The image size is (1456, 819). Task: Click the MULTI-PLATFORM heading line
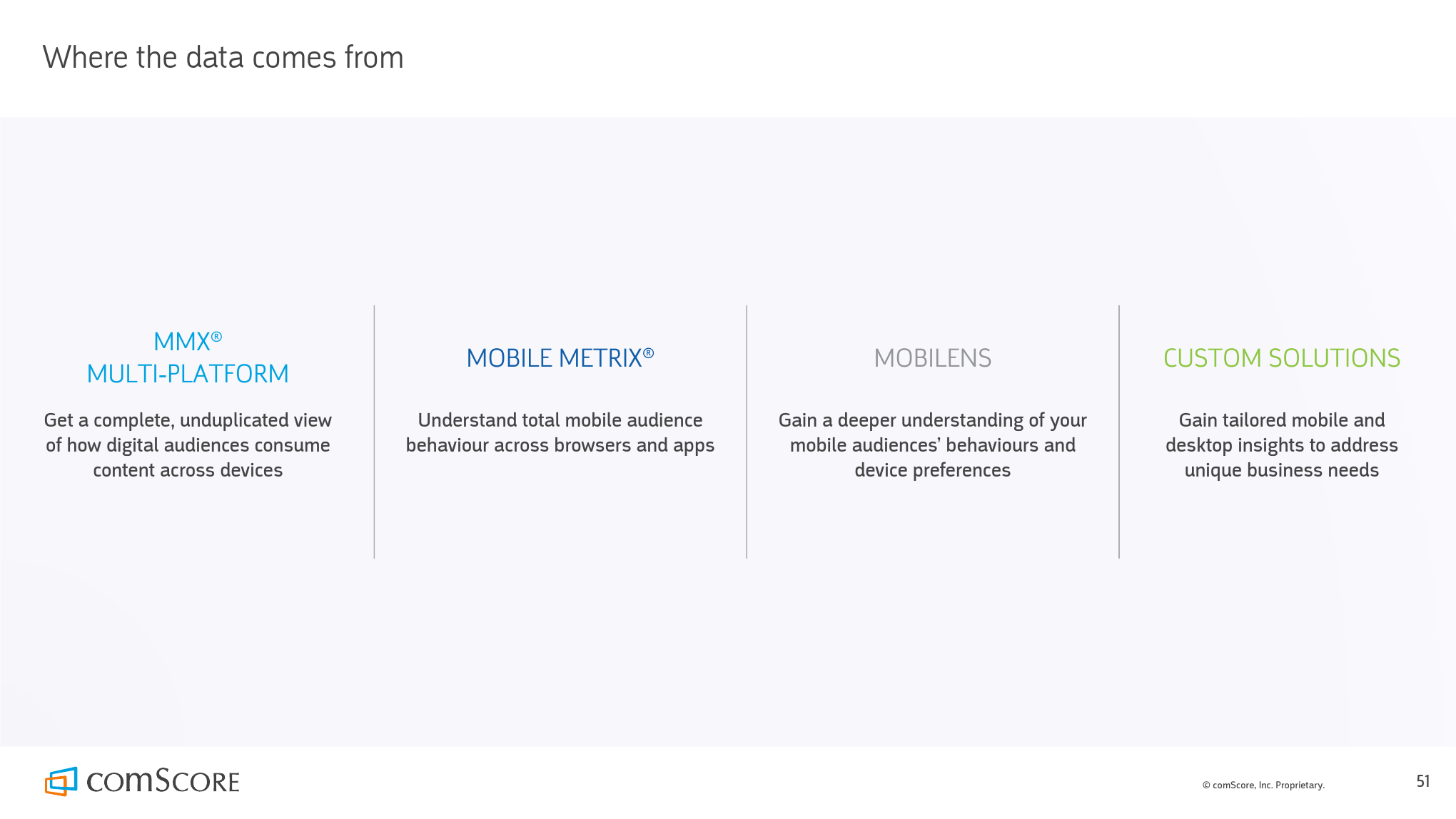point(188,374)
